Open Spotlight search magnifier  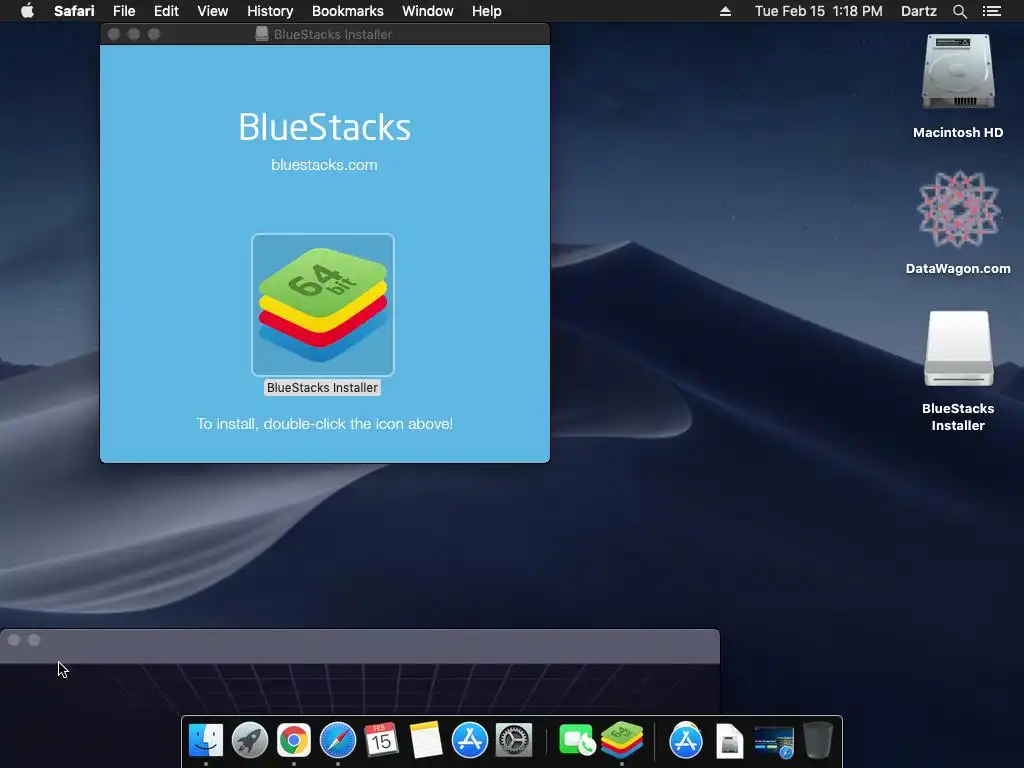[959, 11]
